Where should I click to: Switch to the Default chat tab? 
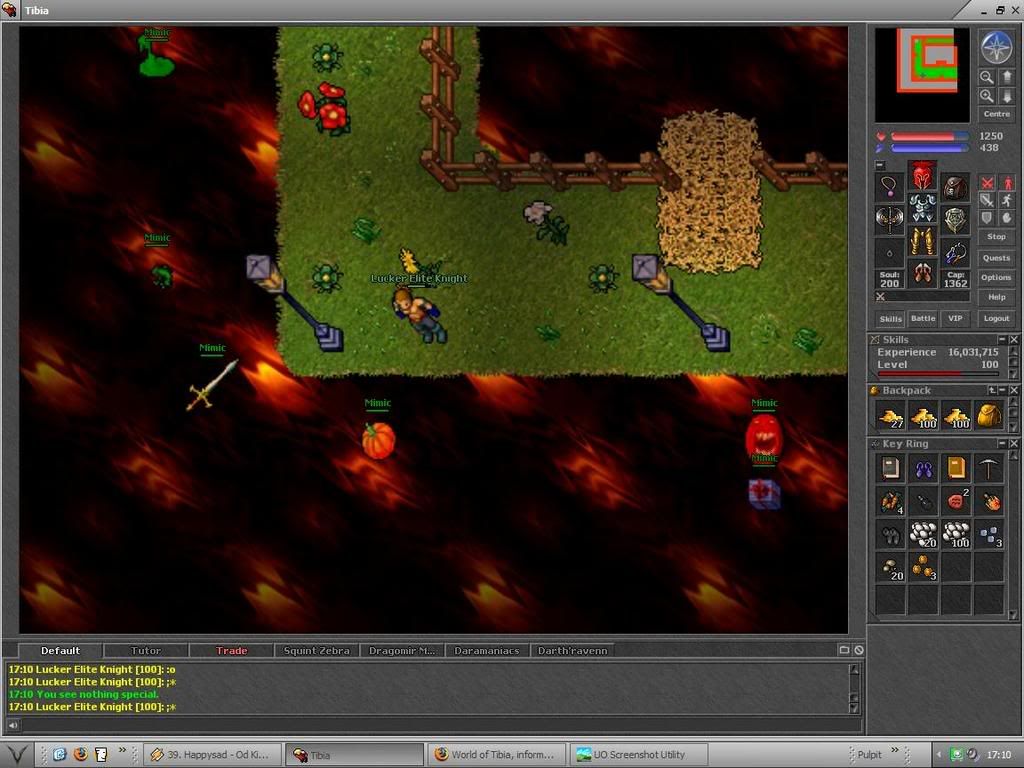pyautogui.click(x=60, y=650)
